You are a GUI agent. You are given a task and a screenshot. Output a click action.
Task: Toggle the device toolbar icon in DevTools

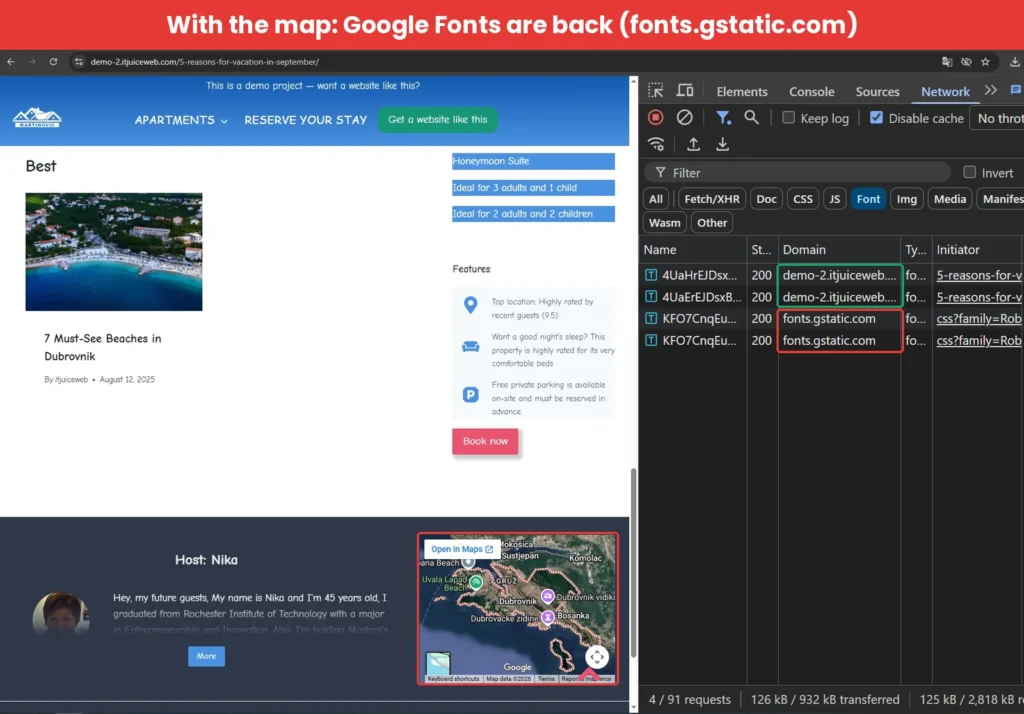coord(684,90)
